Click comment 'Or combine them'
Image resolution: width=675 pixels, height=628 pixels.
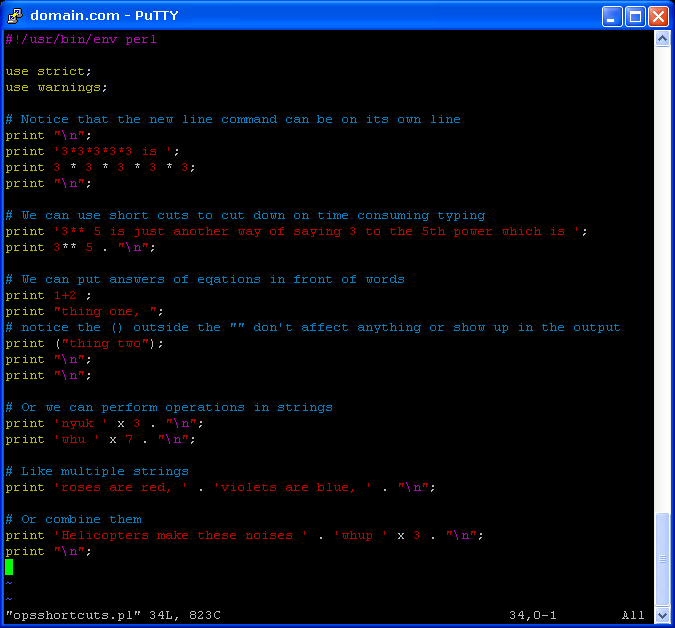point(73,520)
